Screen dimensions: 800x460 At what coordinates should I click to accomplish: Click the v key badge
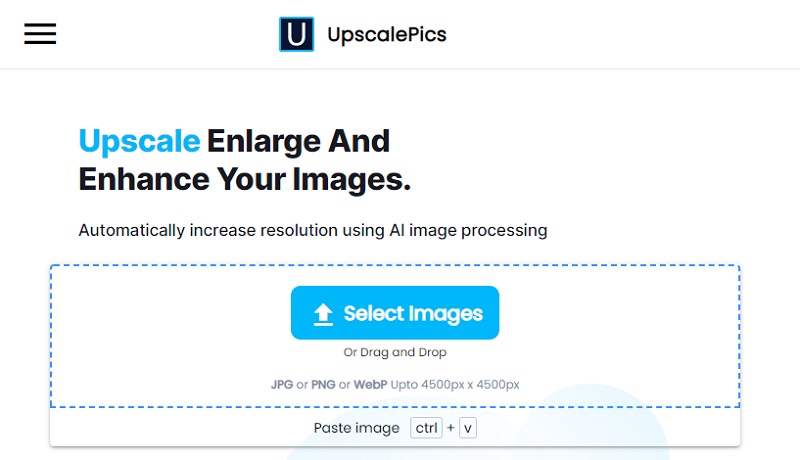[x=468, y=428]
